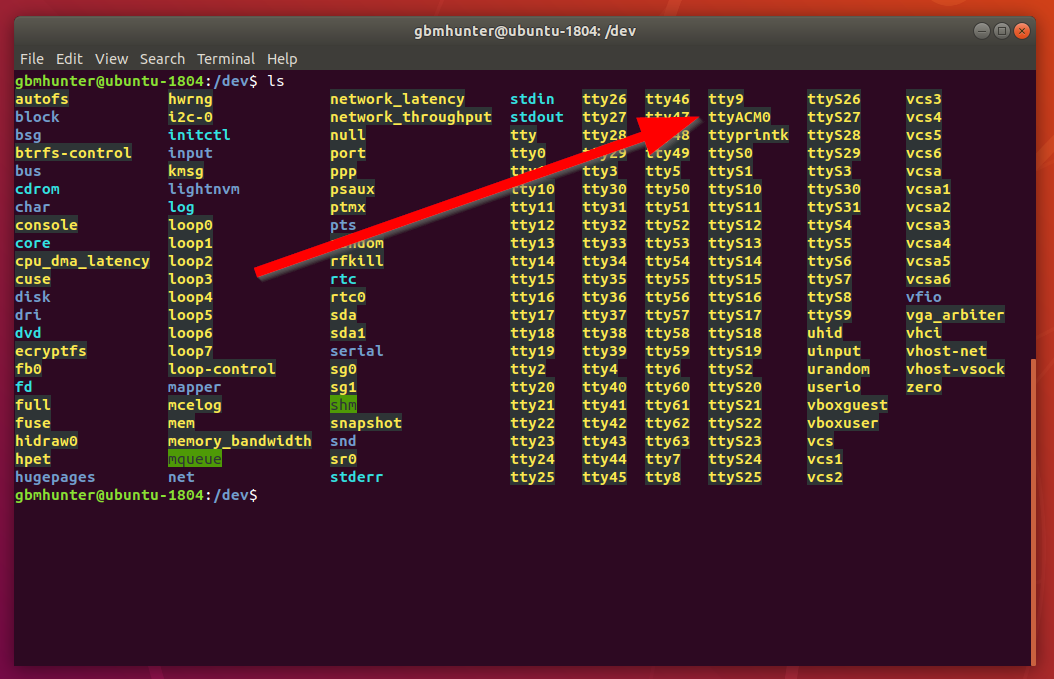Open the Help menu
Viewport: 1054px width, 679px height.
pyautogui.click(x=282, y=59)
